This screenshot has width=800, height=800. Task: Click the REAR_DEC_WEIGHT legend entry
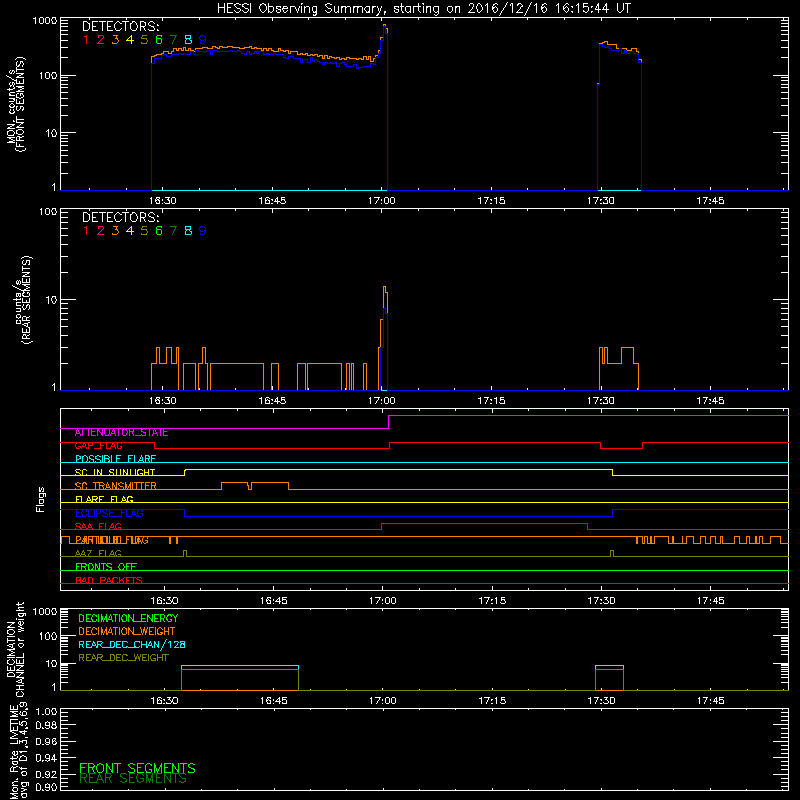click(x=123, y=658)
